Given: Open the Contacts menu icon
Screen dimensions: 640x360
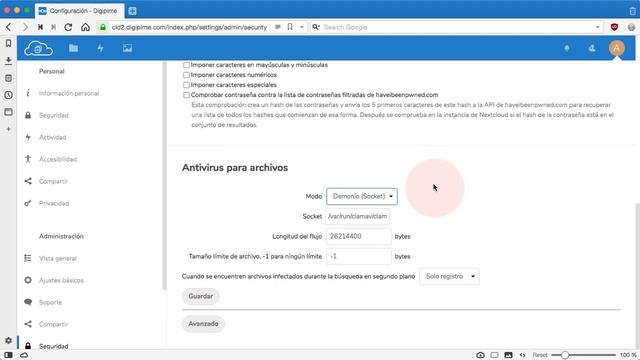Looking at the screenshot, I should [592, 48].
